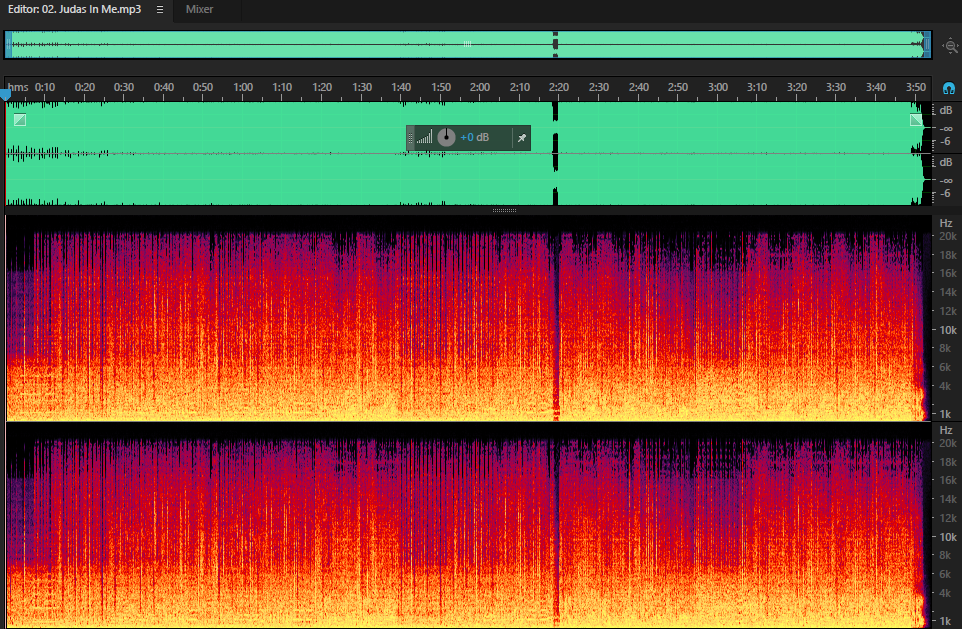Viewport: 962px width, 629px height.
Task: Toggle the HUD pin button
Action: coord(521,137)
